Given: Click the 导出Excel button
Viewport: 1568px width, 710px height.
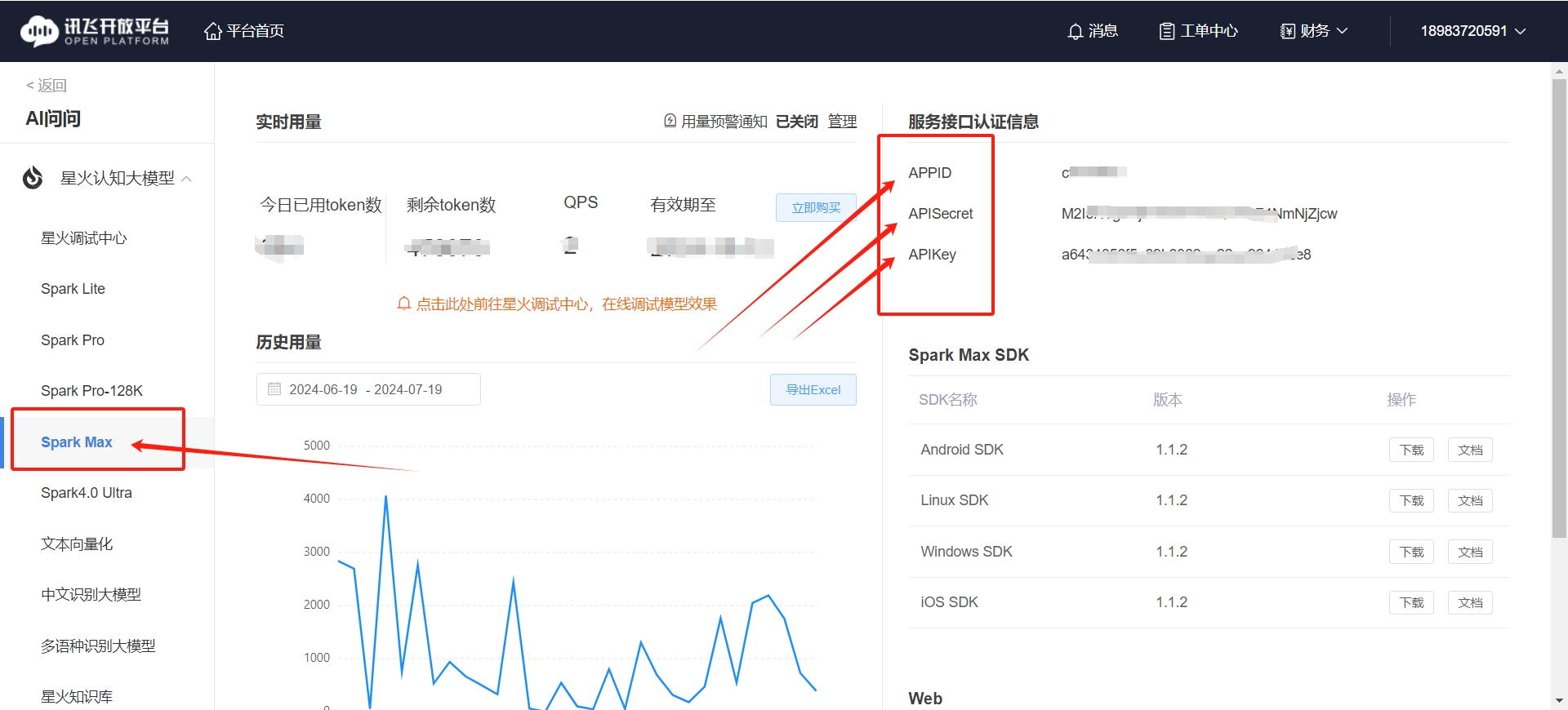Looking at the screenshot, I should [813, 390].
